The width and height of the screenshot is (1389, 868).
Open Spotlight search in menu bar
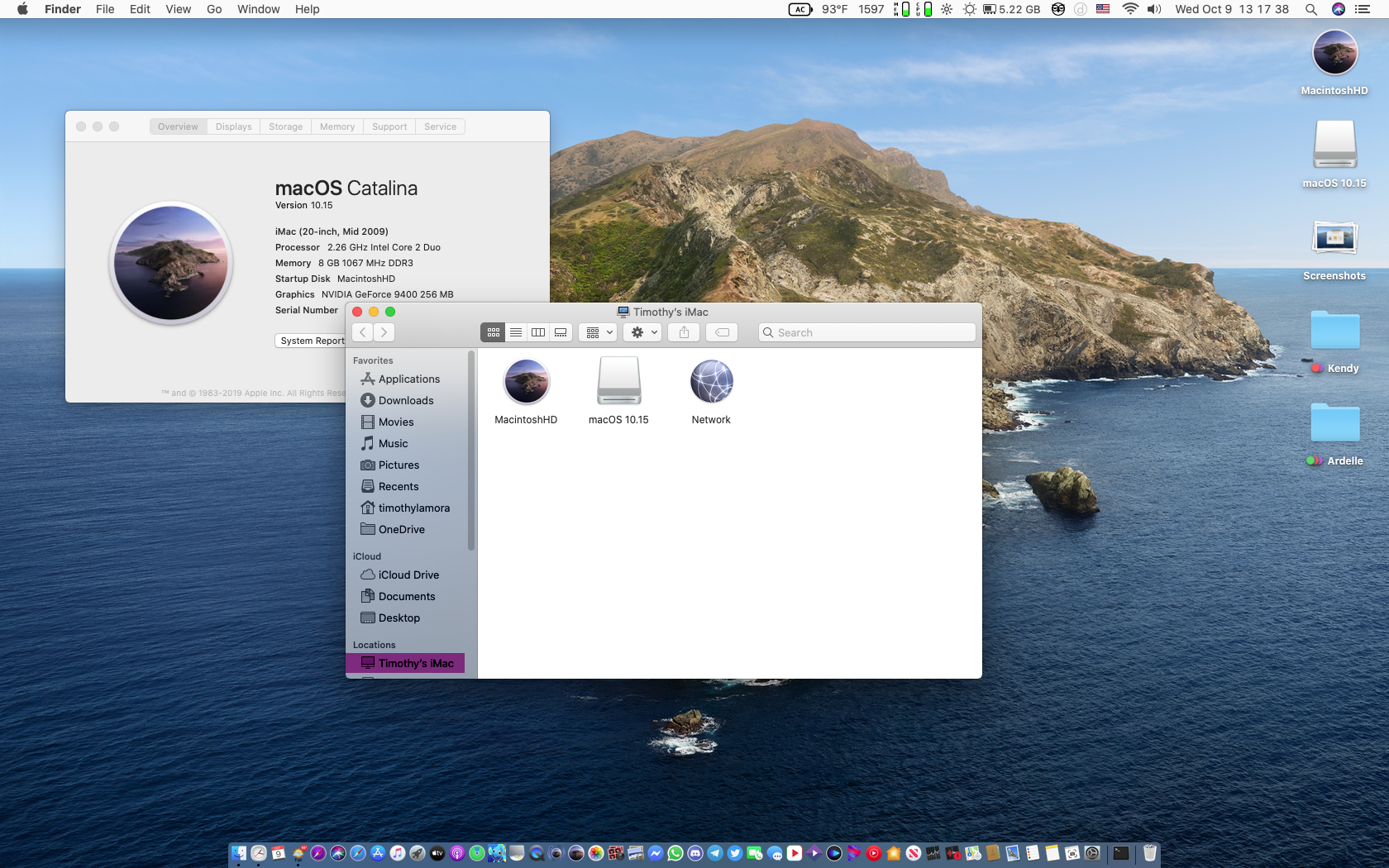click(x=1310, y=9)
